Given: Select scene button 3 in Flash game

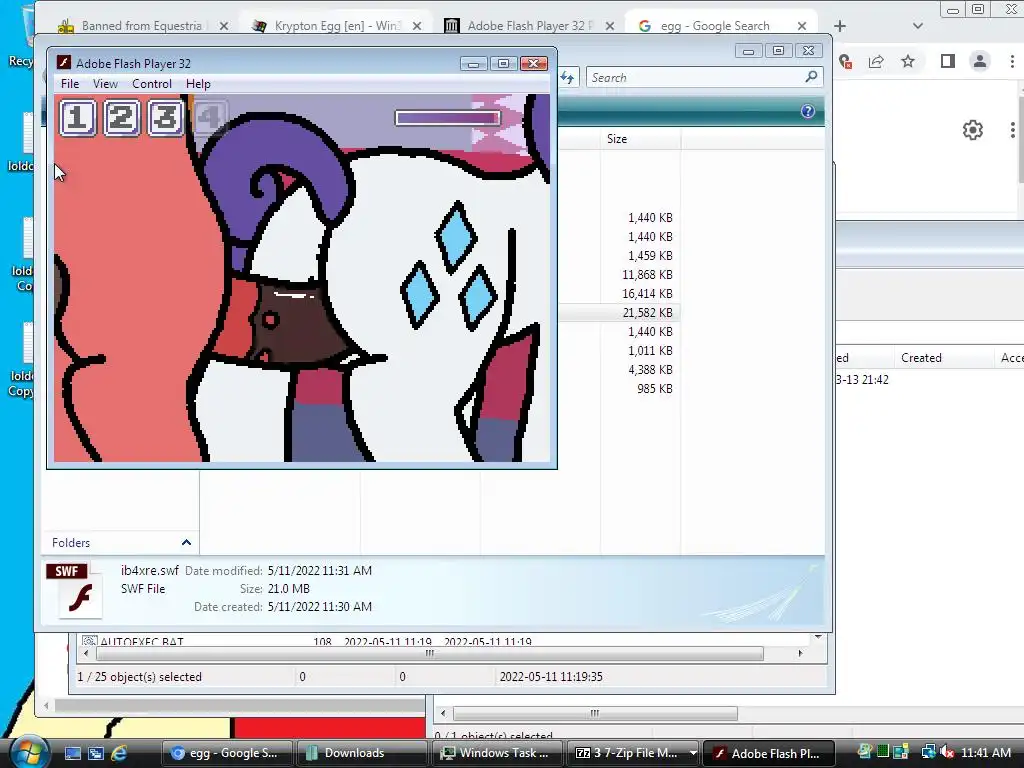Looking at the screenshot, I should [165, 118].
